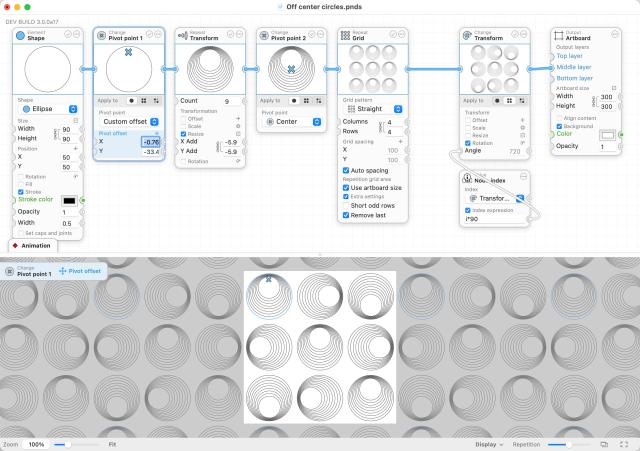Enable Set caps and joints checkbox
This screenshot has width=640, height=451.
coord(20,233)
